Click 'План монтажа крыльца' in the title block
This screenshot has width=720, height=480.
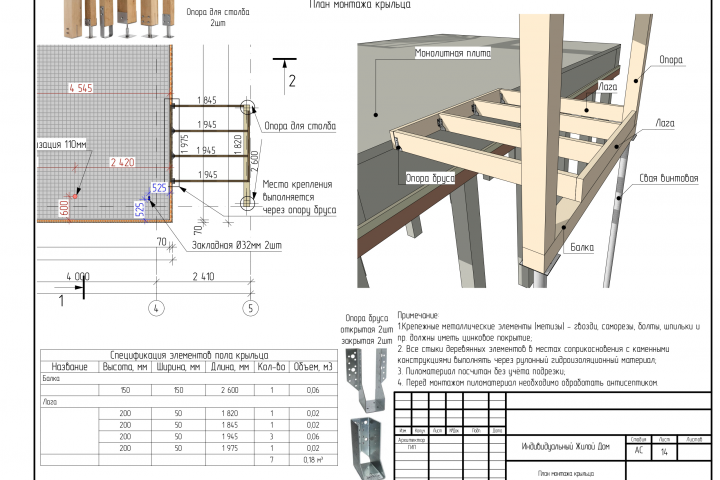(565, 473)
